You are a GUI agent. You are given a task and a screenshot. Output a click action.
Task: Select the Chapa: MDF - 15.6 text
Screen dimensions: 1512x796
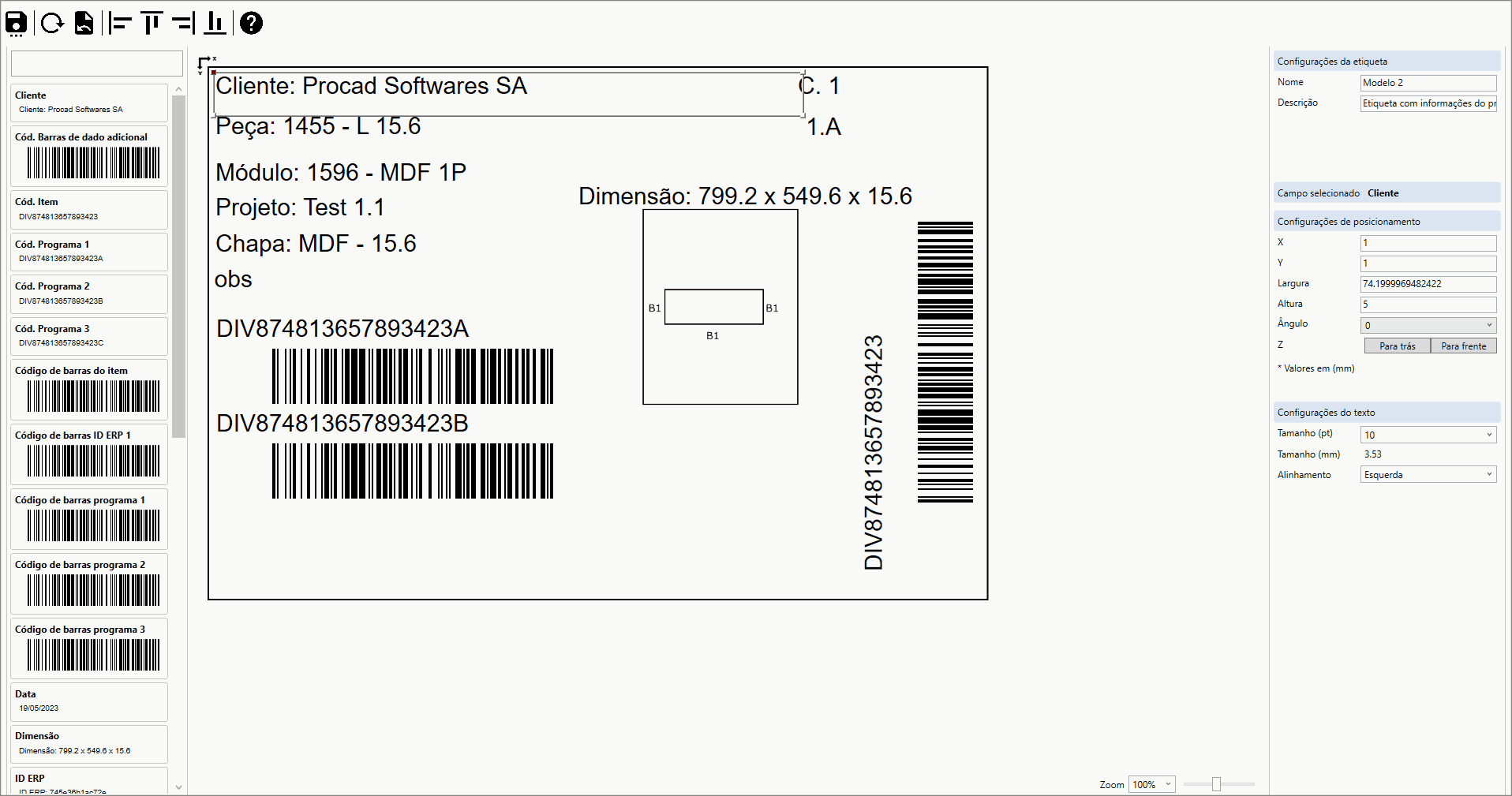[316, 244]
